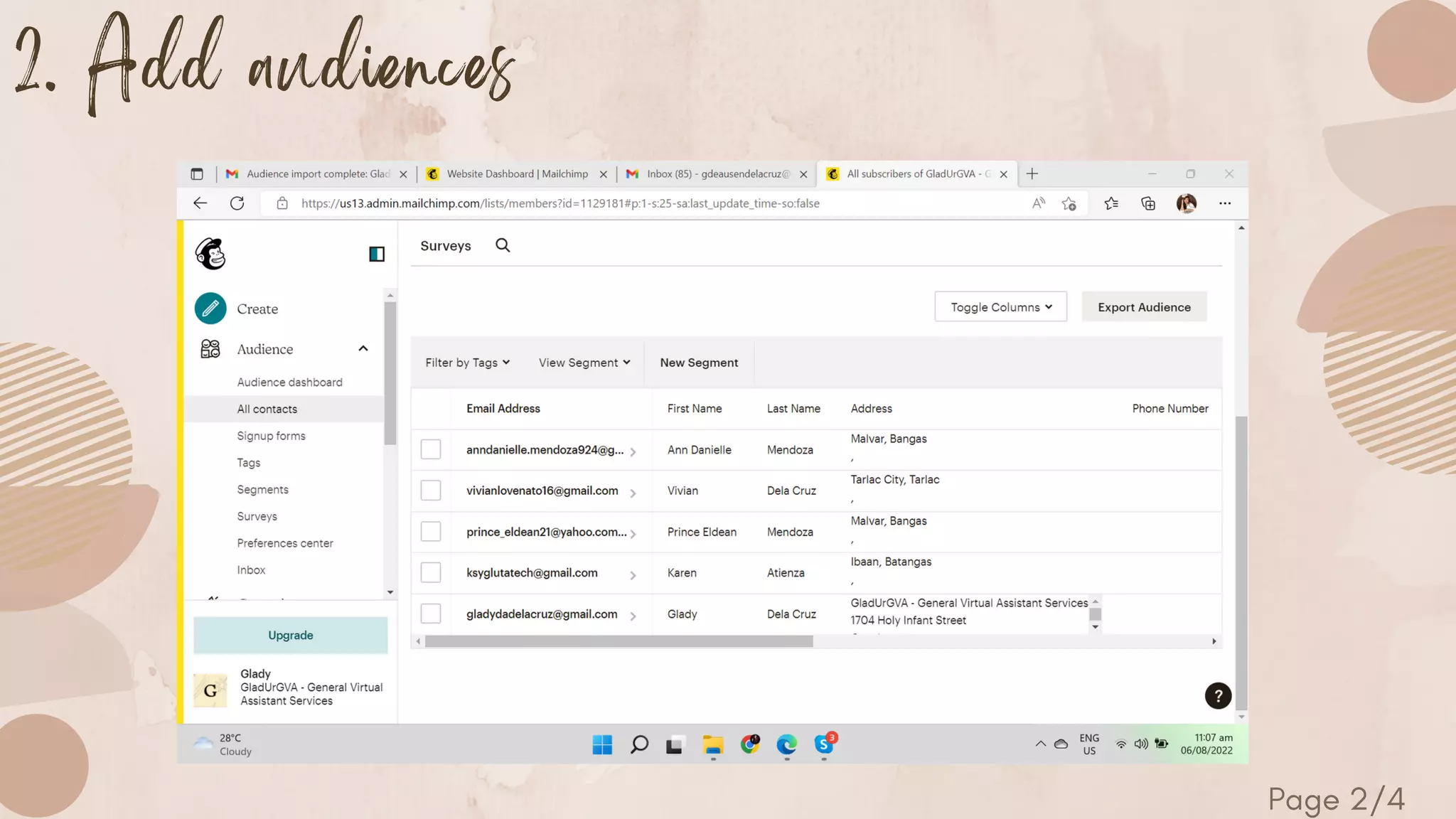Select the vivianlovenato16@gmail.com row checkbox
Image resolution: width=1456 pixels, height=819 pixels.
[431, 491]
